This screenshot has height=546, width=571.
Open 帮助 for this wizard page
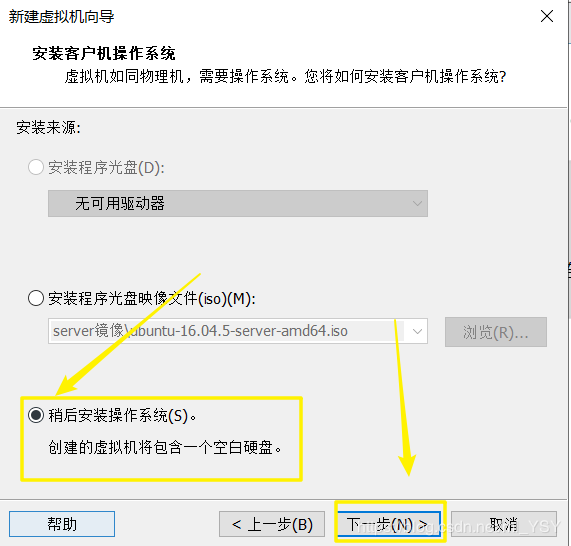[x=62, y=524]
